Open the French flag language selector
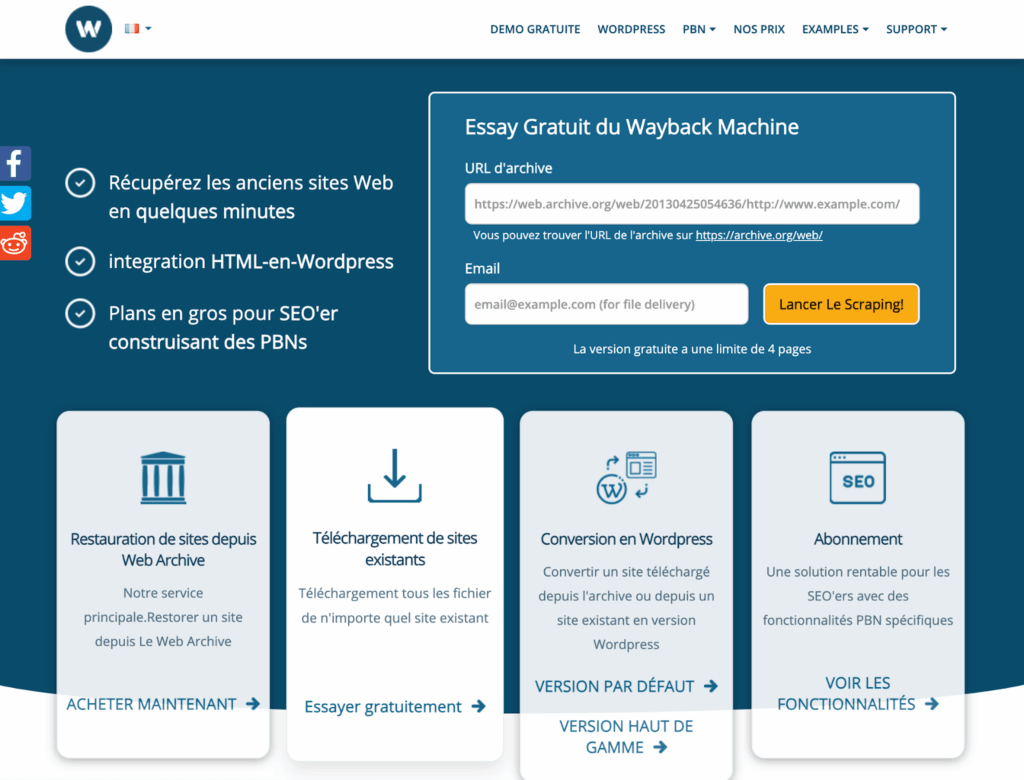 coord(138,28)
